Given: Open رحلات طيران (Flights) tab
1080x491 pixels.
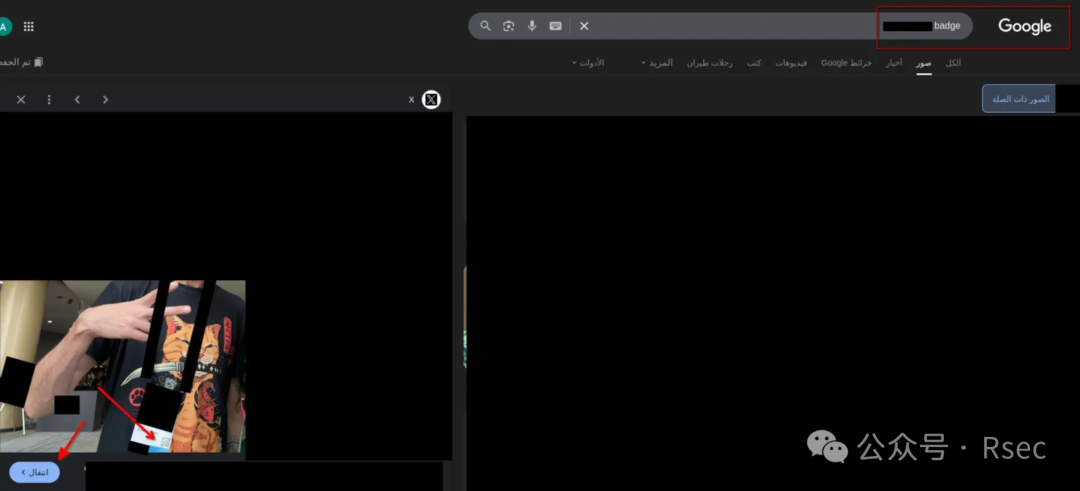Looking at the screenshot, I should (x=709, y=63).
